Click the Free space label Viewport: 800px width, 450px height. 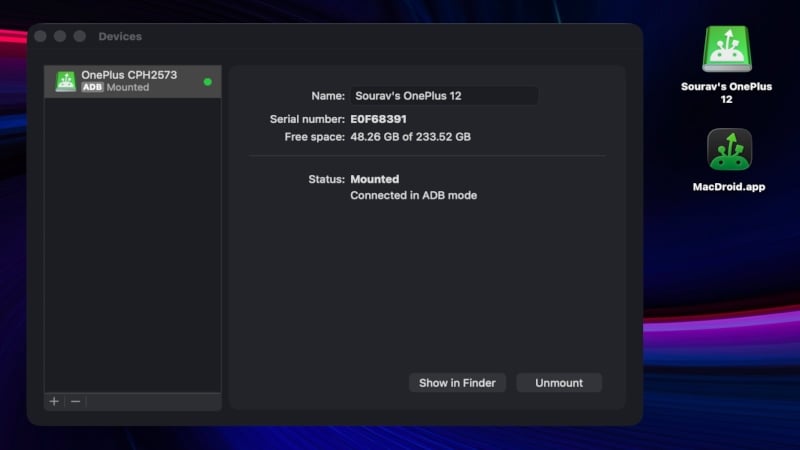pos(315,137)
